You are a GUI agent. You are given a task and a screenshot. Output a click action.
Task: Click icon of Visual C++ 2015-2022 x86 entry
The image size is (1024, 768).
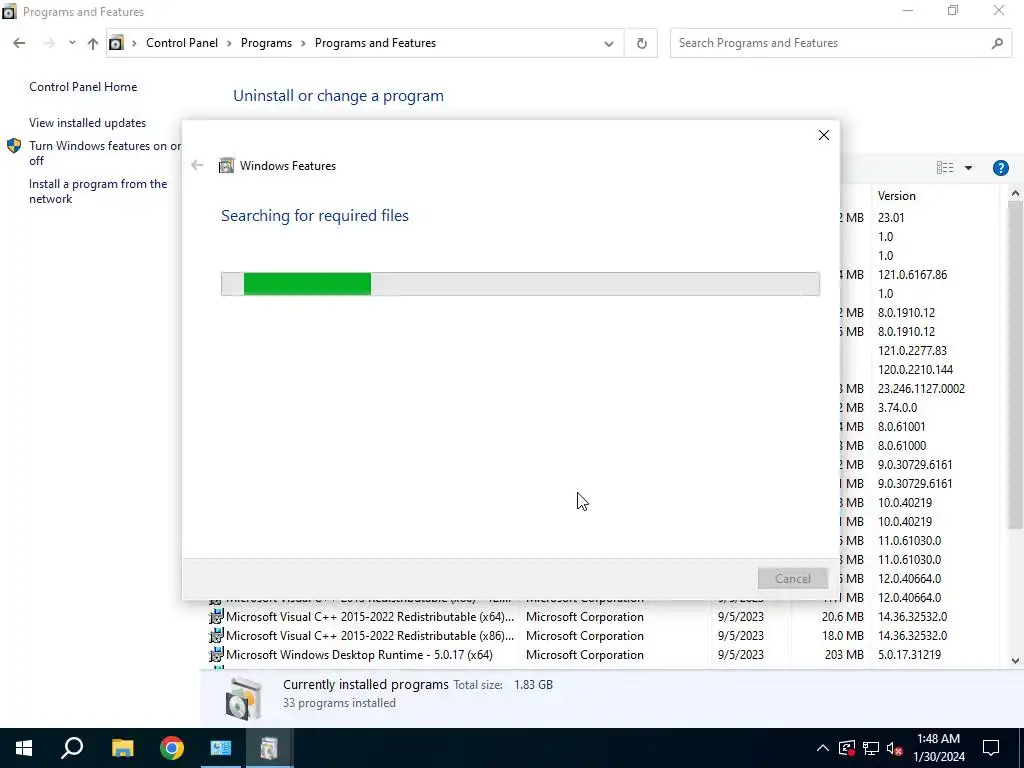tap(216, 635)
